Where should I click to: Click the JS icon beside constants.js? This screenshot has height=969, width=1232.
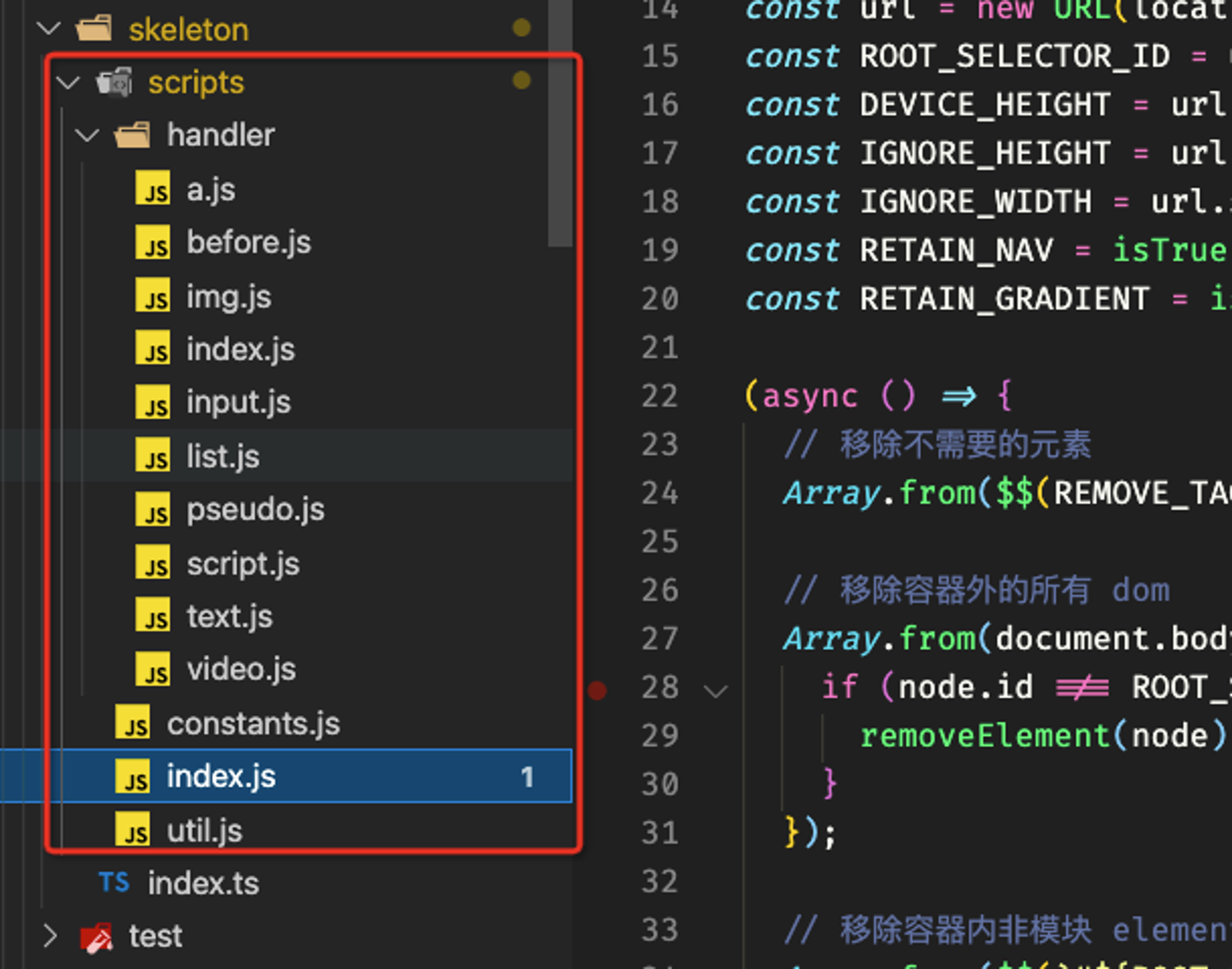tap(132, 723)
